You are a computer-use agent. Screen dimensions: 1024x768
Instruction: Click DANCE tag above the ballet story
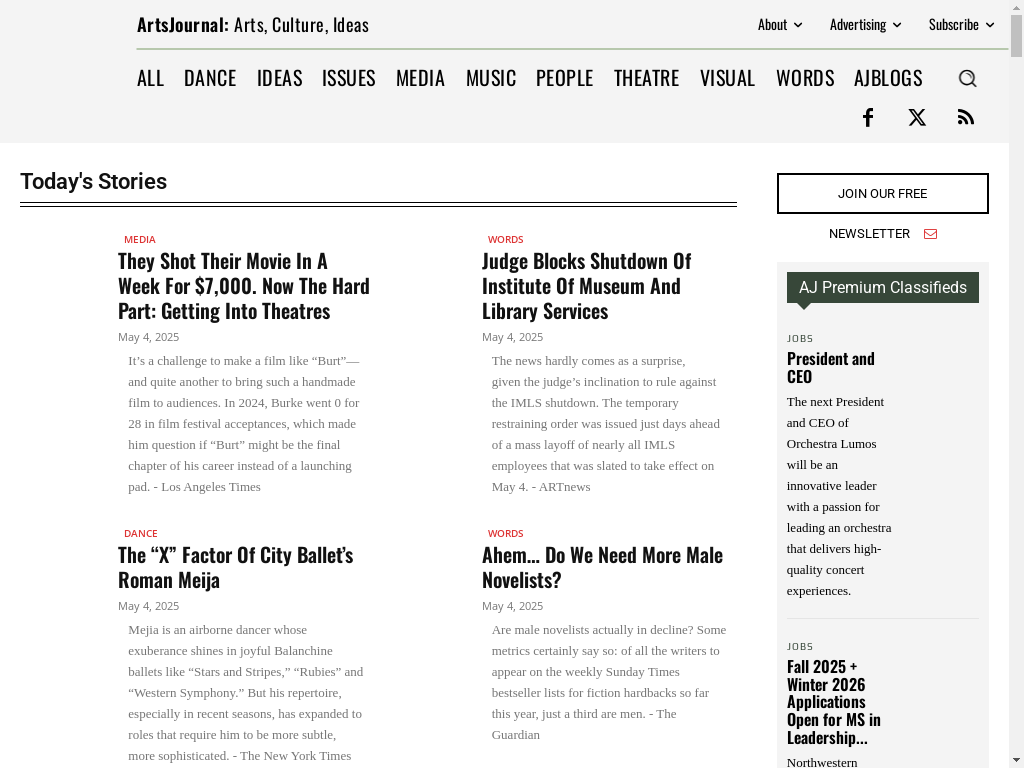click(x=140, y=534)
